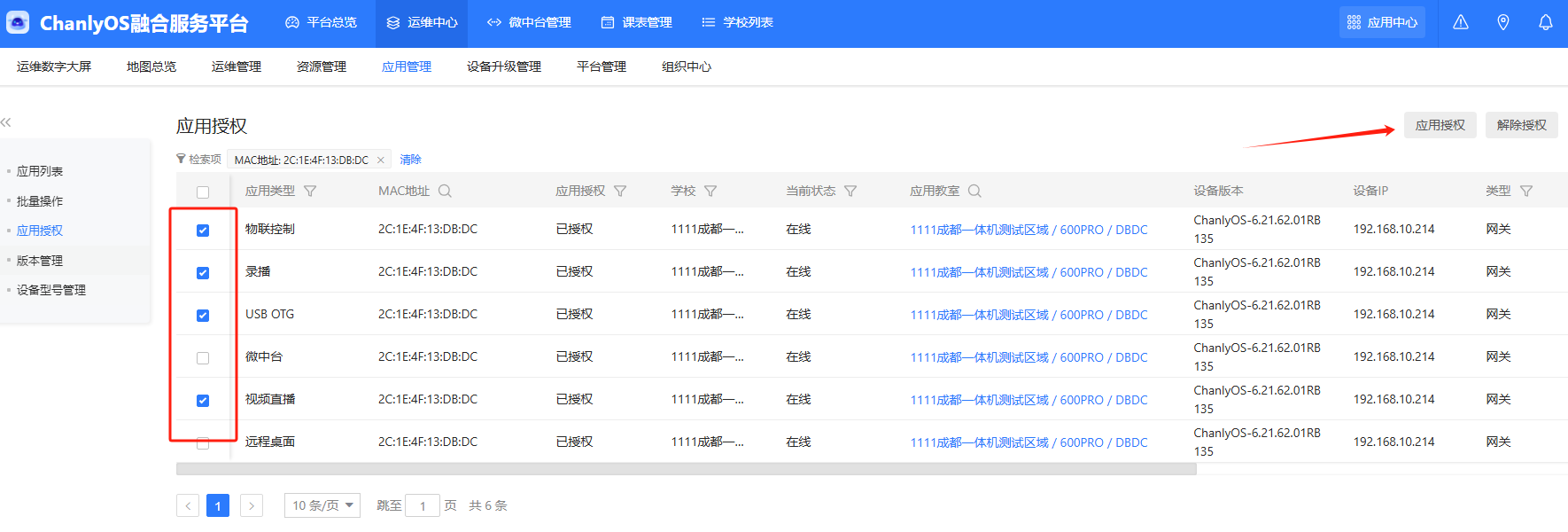This screenshot has width=1568, height=532.
Task: Collapse the sidebar with double-chevron icon
Action: [6, 122]
